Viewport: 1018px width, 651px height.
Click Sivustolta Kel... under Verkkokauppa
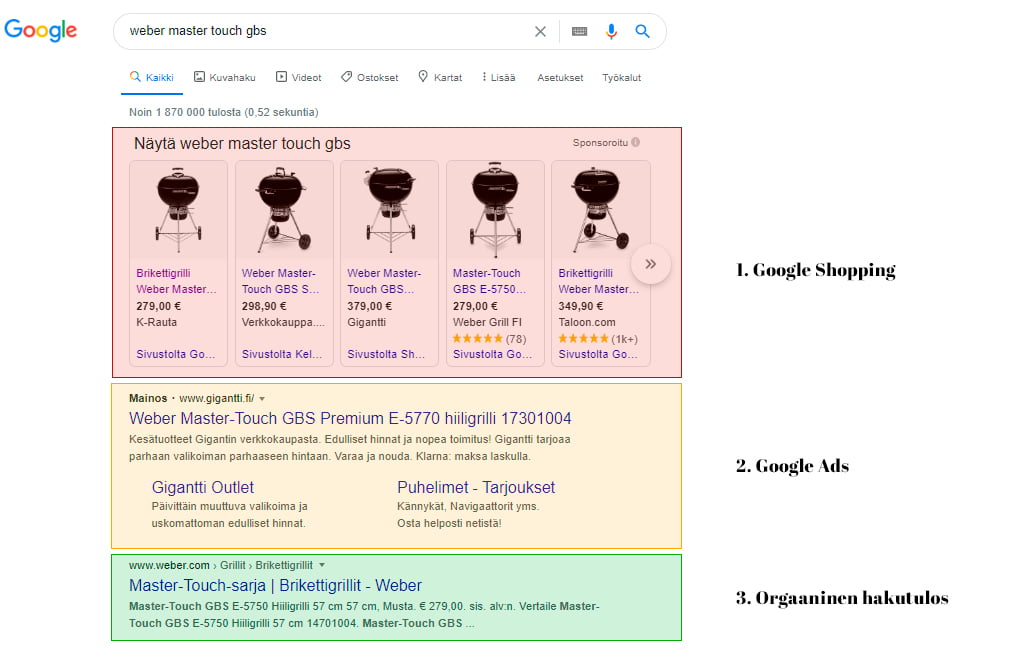282,354
